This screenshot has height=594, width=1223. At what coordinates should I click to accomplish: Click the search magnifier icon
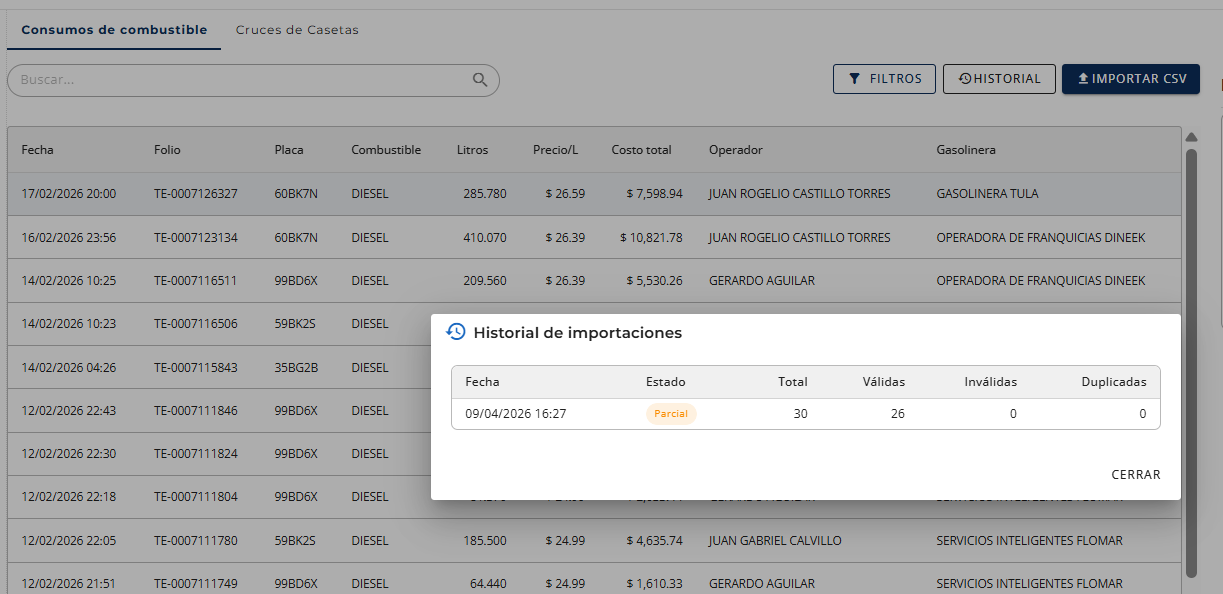[480, 80]
